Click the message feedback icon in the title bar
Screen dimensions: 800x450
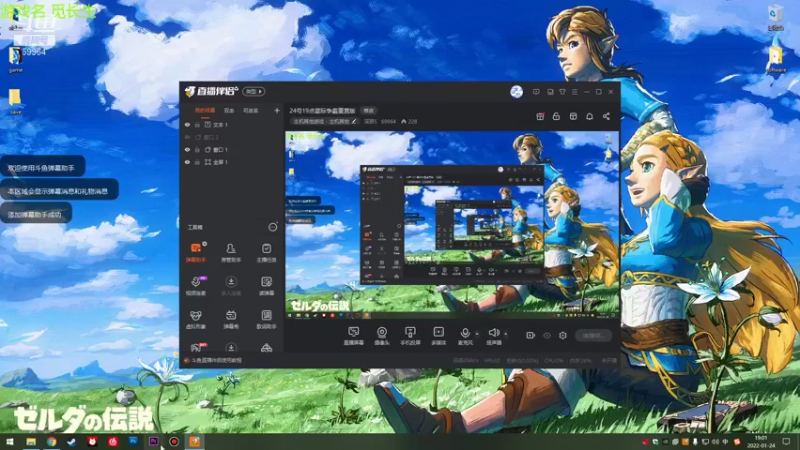[536, 92]
